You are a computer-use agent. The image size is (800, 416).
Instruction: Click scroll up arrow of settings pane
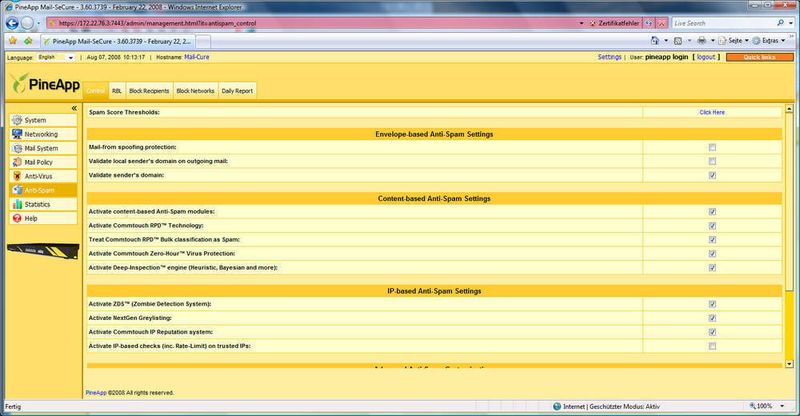coord(789,109)
